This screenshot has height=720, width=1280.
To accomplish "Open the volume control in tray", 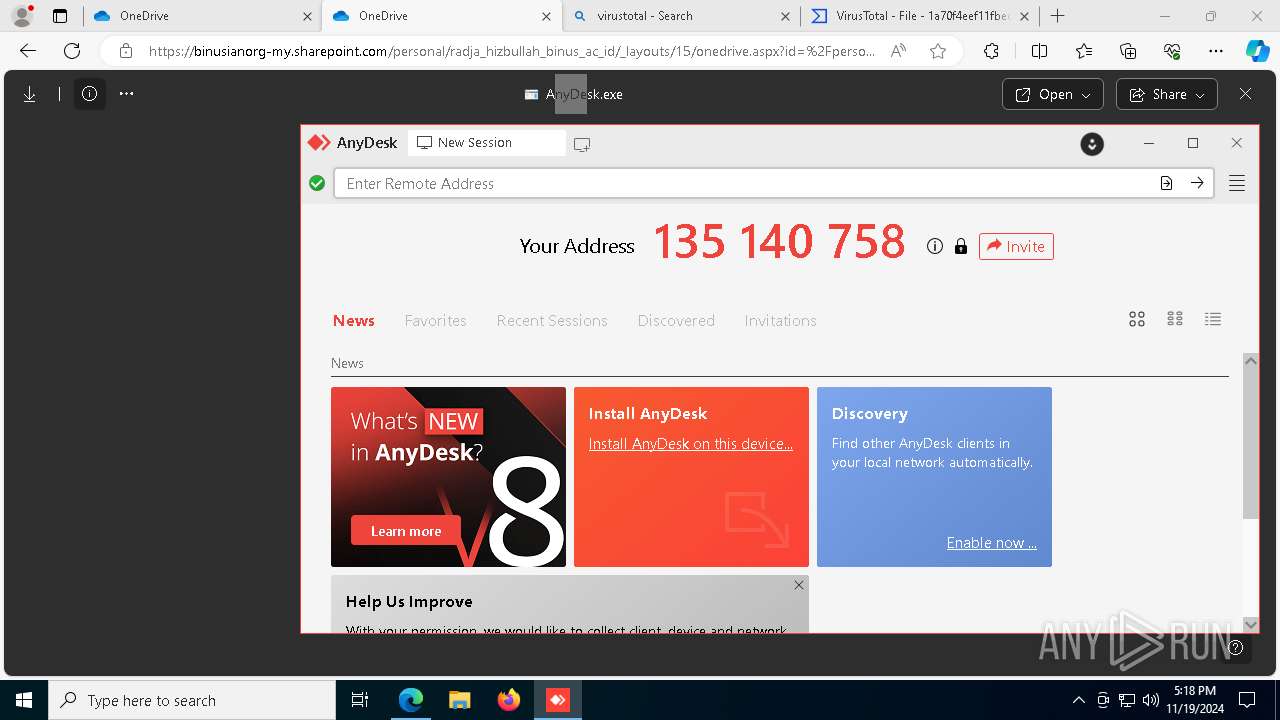I will click(x=1151, y=700).
